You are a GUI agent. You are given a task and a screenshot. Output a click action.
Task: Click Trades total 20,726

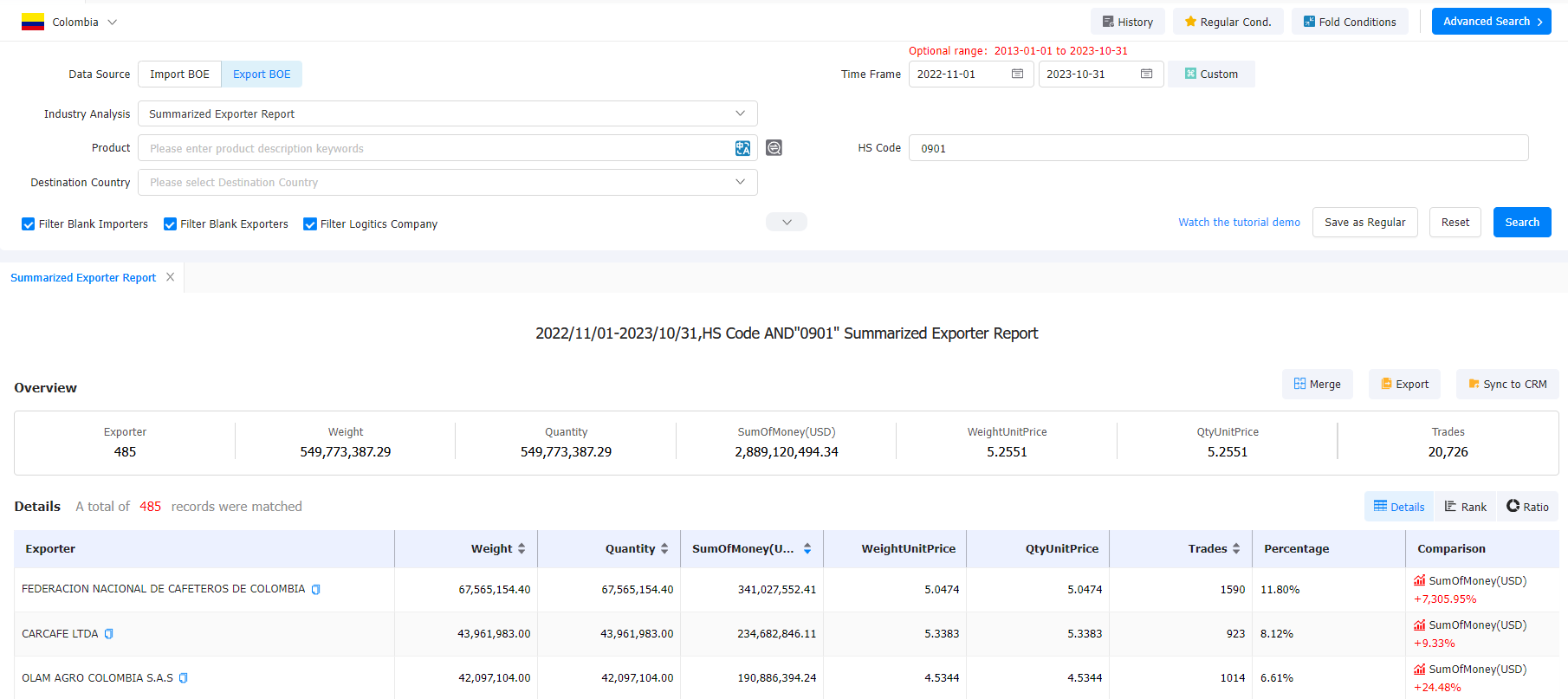click(1448, 452)
